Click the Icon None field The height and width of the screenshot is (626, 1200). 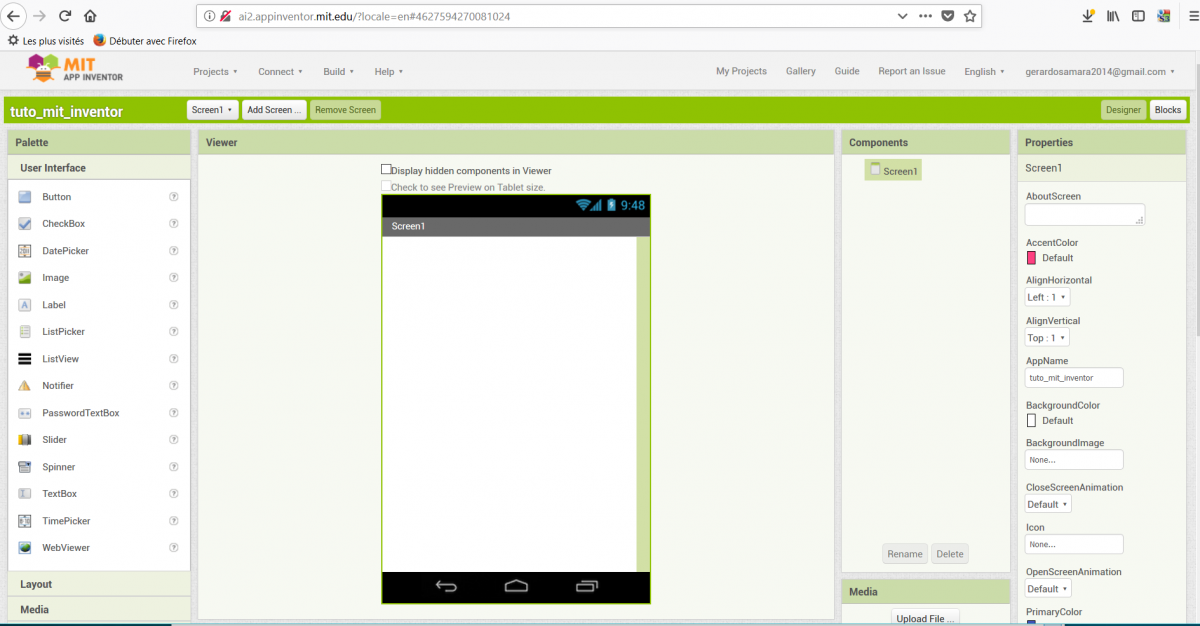[1074, 544]
